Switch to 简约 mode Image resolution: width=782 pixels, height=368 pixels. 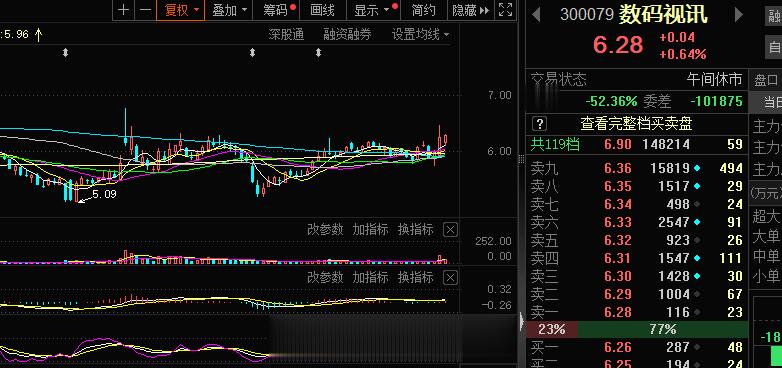click(423, 10)
